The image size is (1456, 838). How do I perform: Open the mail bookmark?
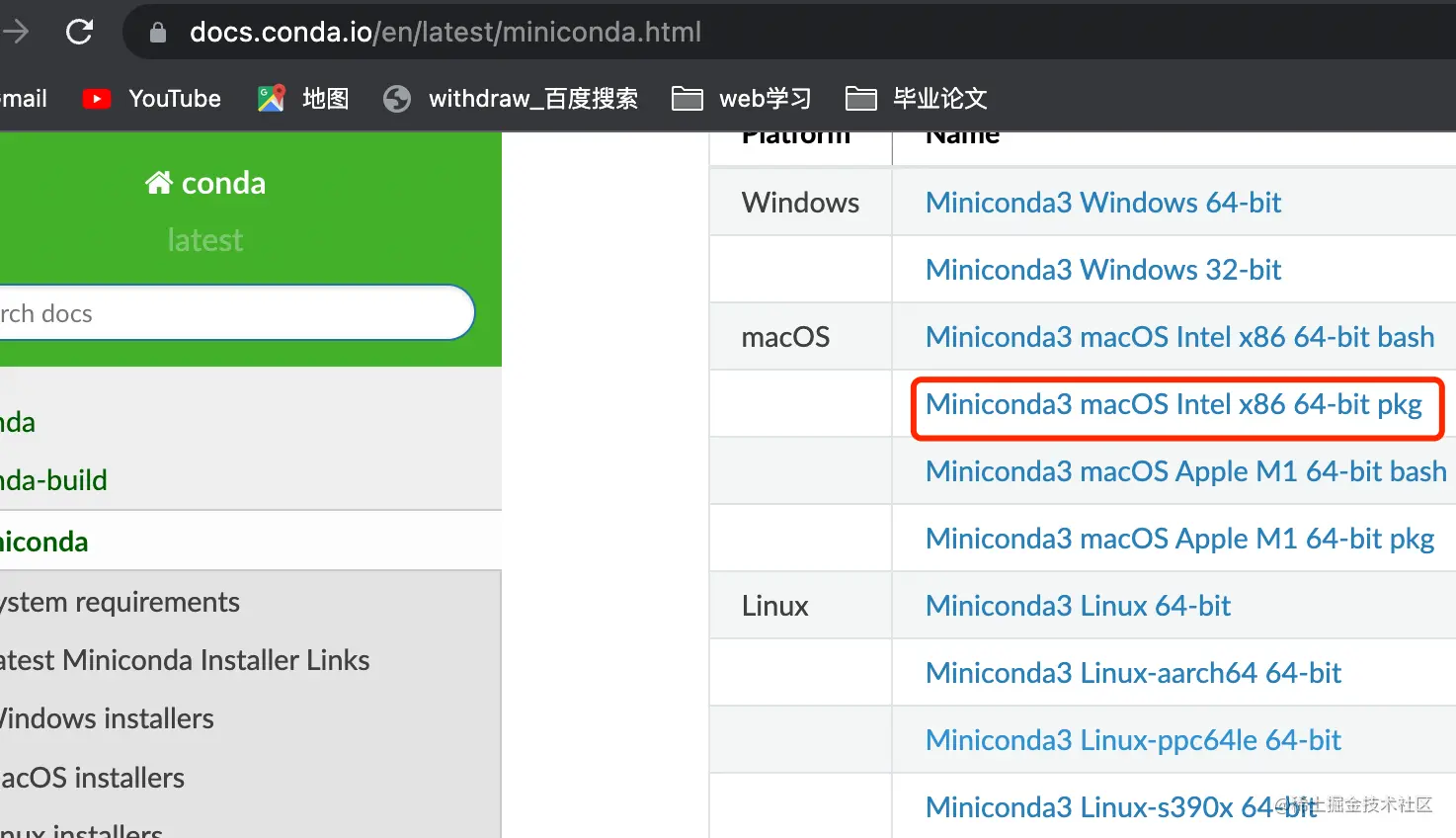click(24, 98)
